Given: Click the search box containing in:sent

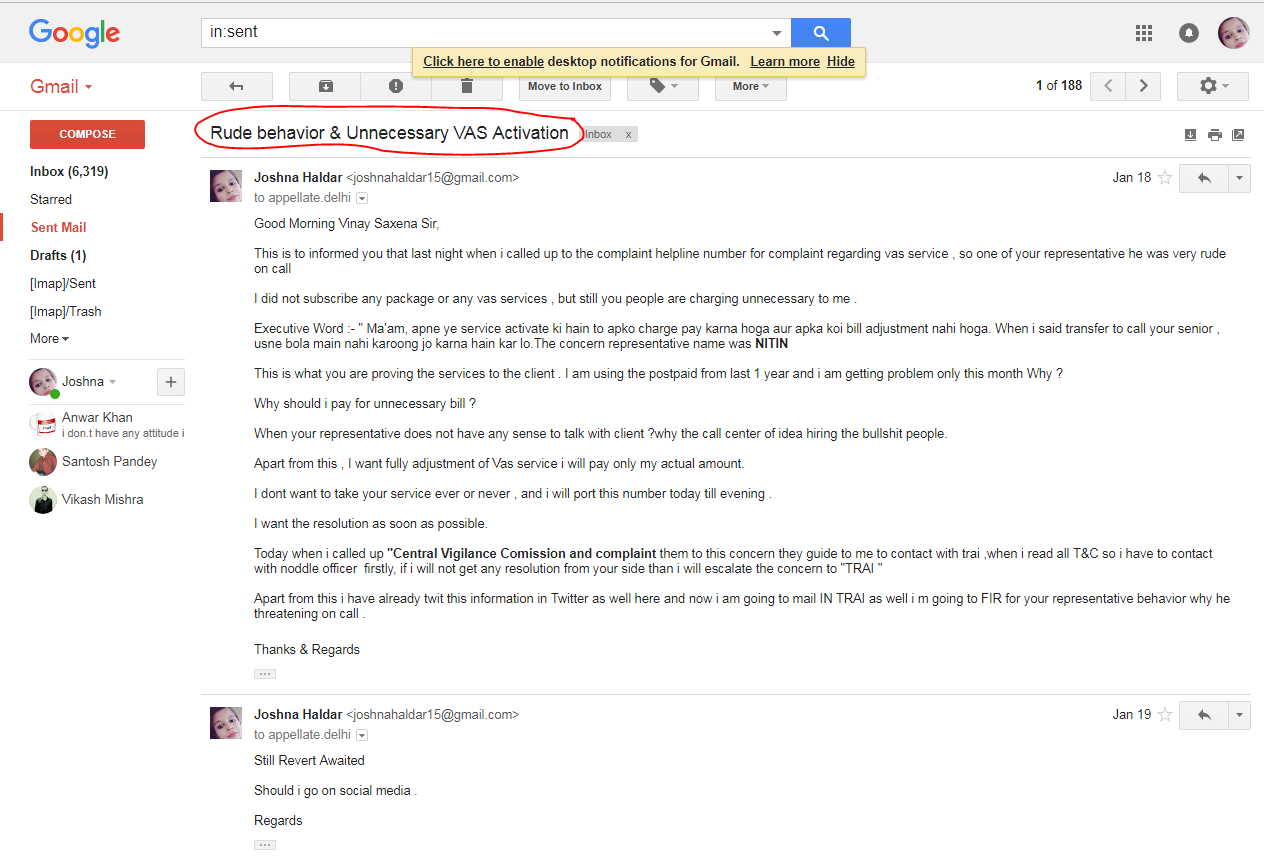Looking at the screenshot, I should [x=485, y=32].
